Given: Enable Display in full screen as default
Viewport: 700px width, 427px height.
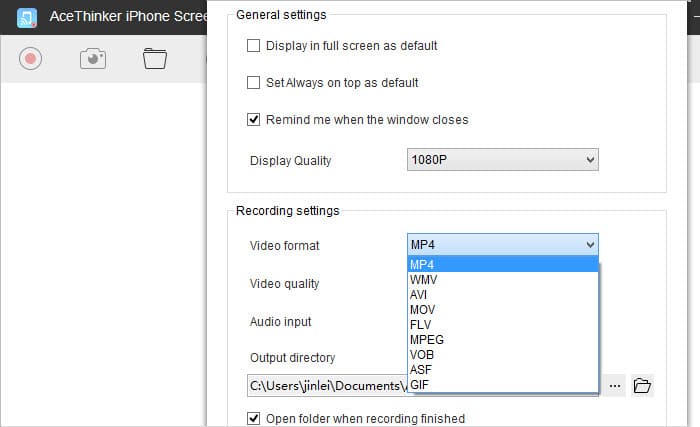Looking at the screenshot, I should [x=254, y=46].
